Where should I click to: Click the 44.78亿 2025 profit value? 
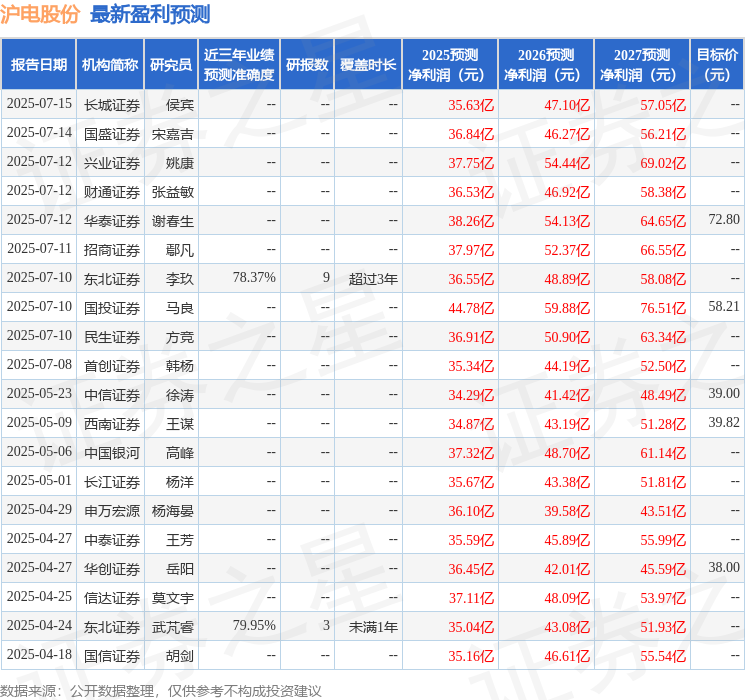click(471, 308)
